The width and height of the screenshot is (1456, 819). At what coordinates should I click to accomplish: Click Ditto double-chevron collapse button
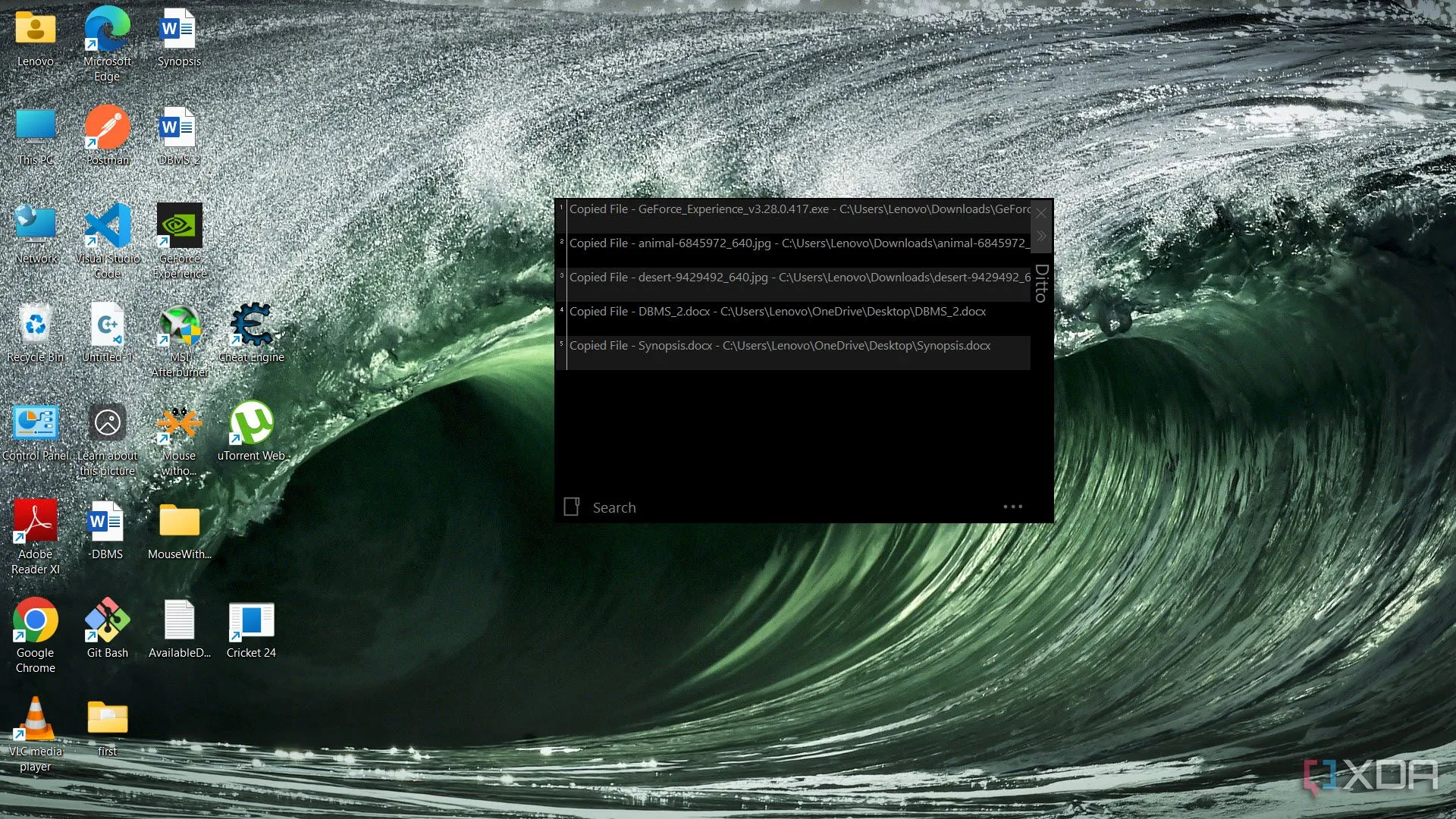[x=1041, y=237]
